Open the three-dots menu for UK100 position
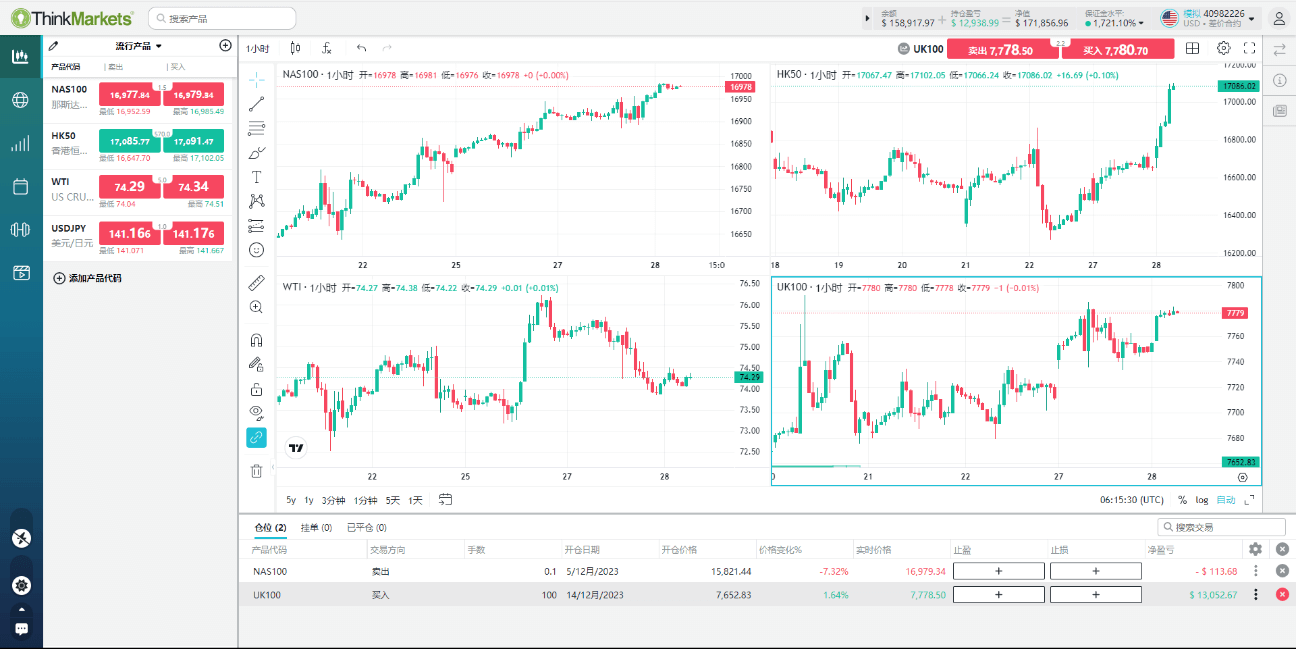 1256,594
